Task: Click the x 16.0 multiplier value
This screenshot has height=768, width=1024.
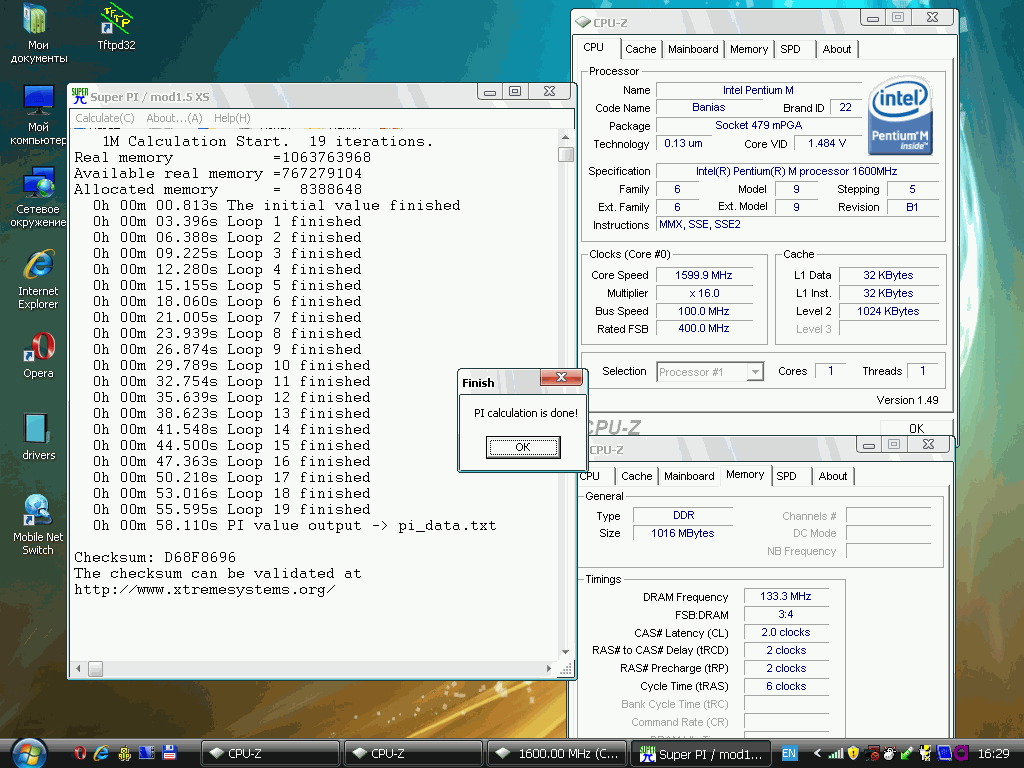Action: click(x=704, y=293)
